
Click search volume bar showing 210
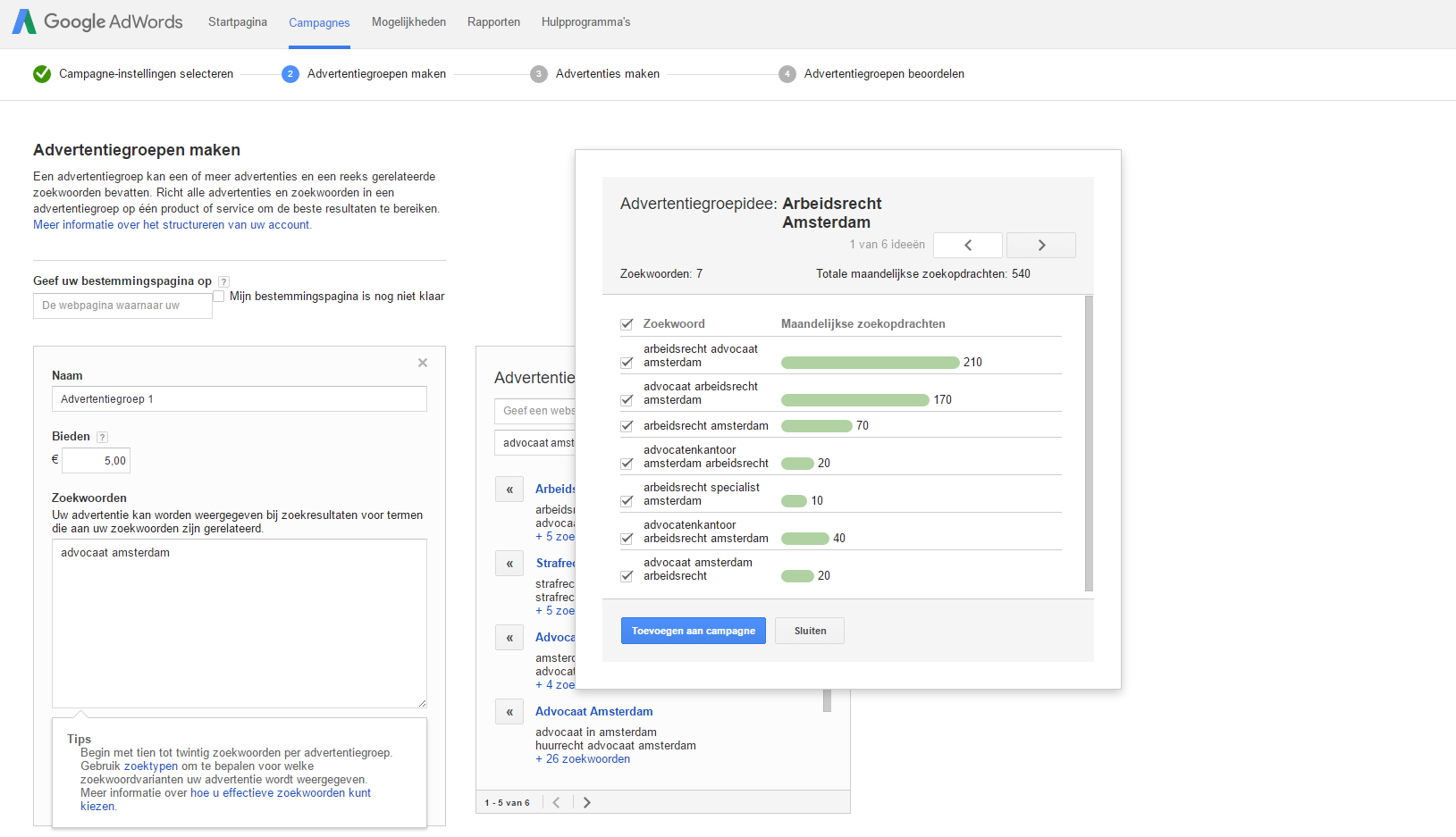pyautogui.click(x=871, y=363)
